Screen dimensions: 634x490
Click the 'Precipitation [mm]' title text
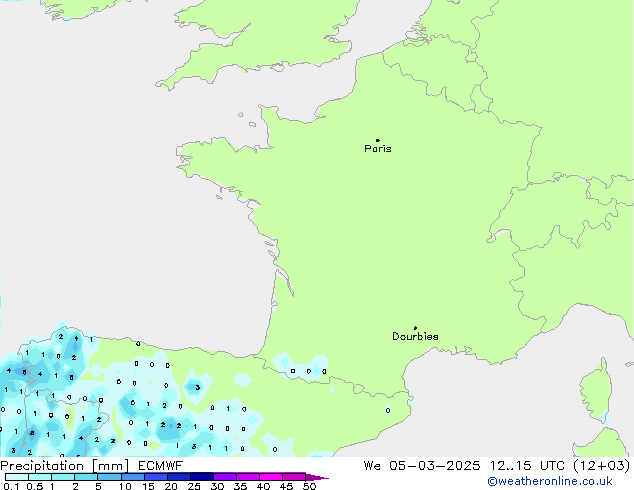tap(65, 466)
